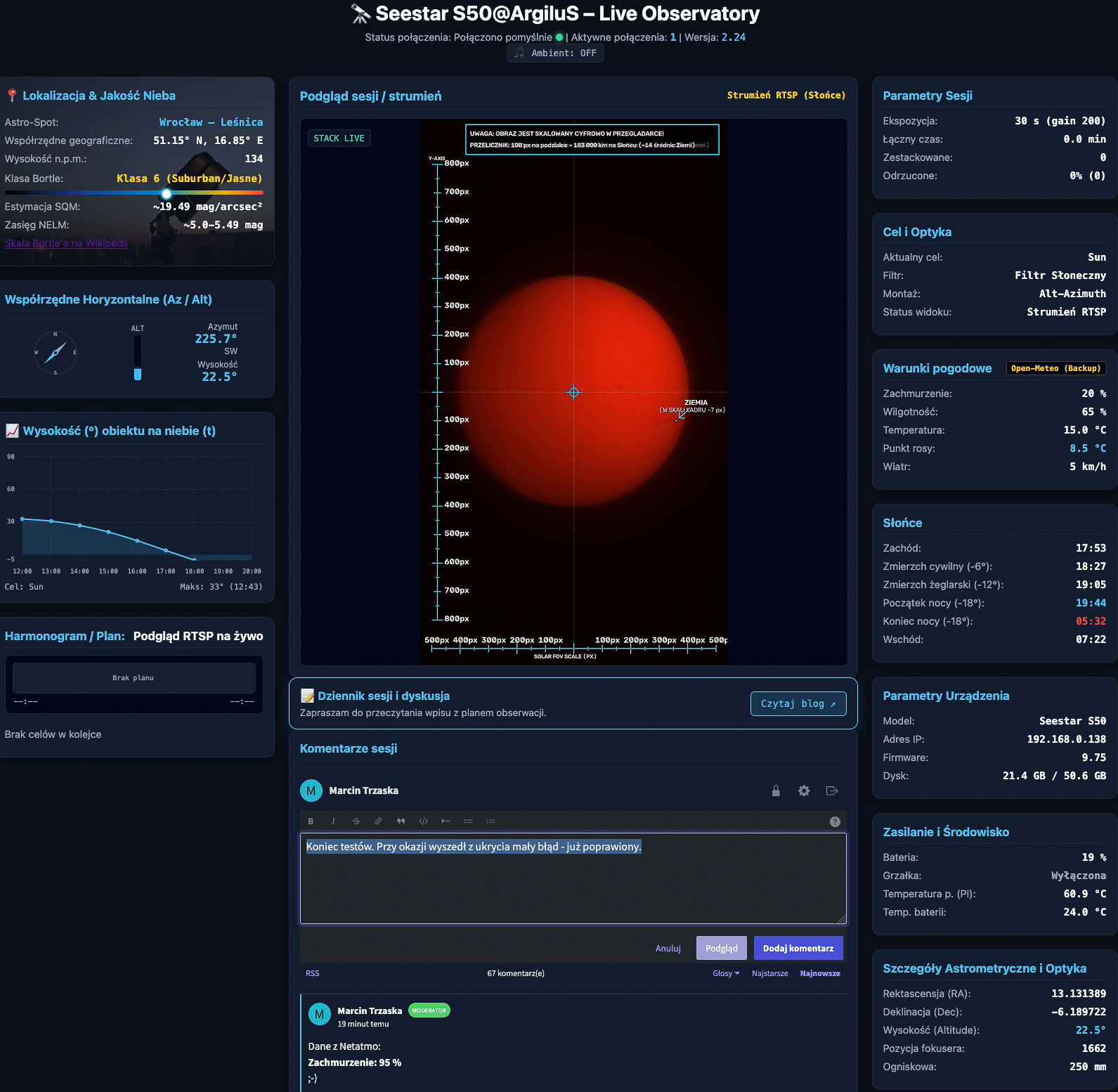Click the Strumień RTSP (Słońce) label

(x=786, y=95)
